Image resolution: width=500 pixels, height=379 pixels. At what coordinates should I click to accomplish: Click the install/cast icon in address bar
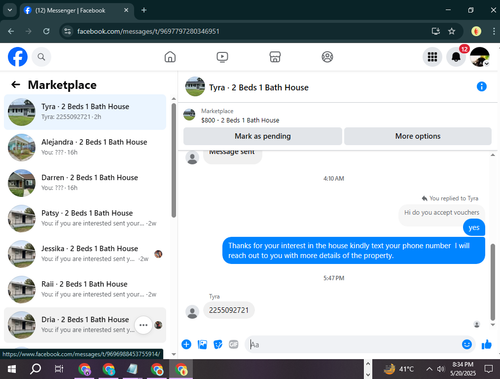(x=436, y=31)
